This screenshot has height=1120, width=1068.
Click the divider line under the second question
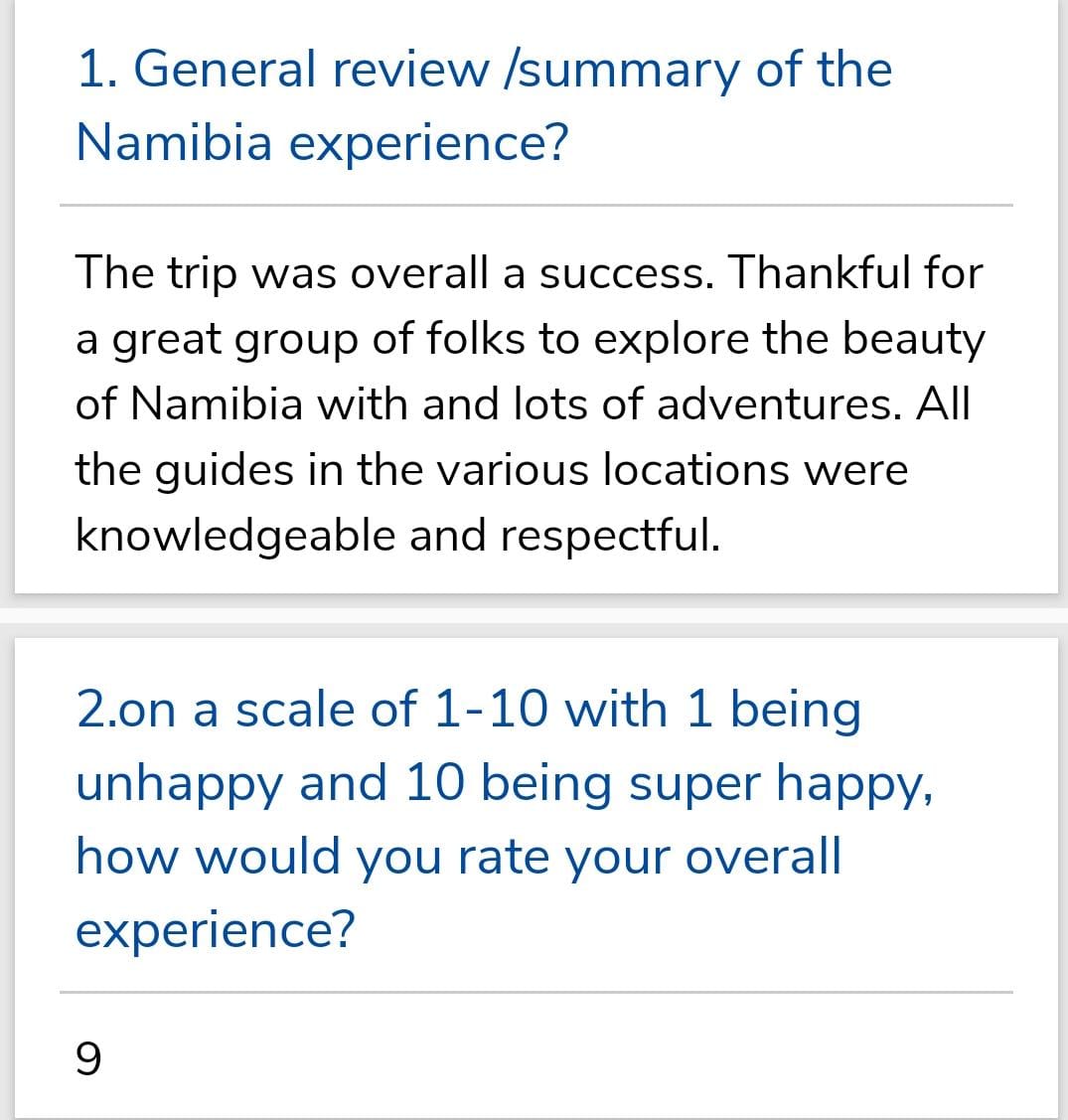(x=536, y=992)
